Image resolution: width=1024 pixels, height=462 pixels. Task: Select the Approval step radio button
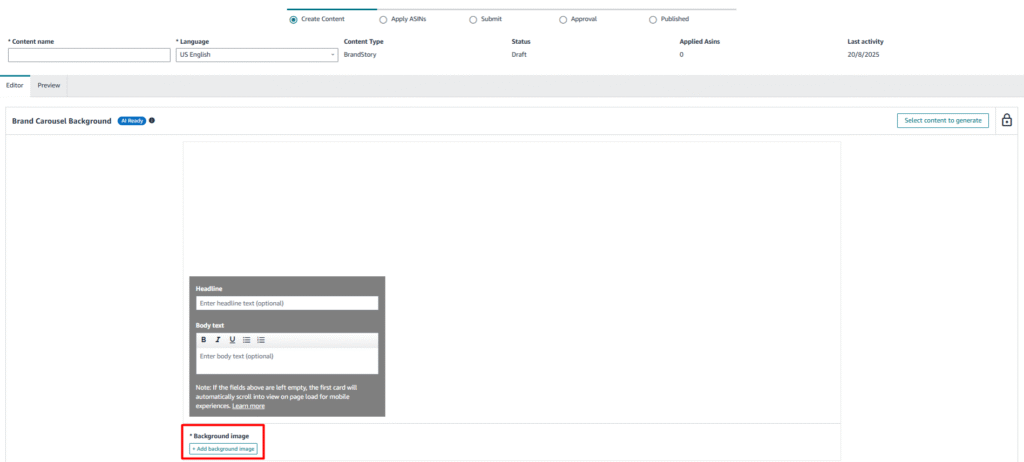pos(563,19)
